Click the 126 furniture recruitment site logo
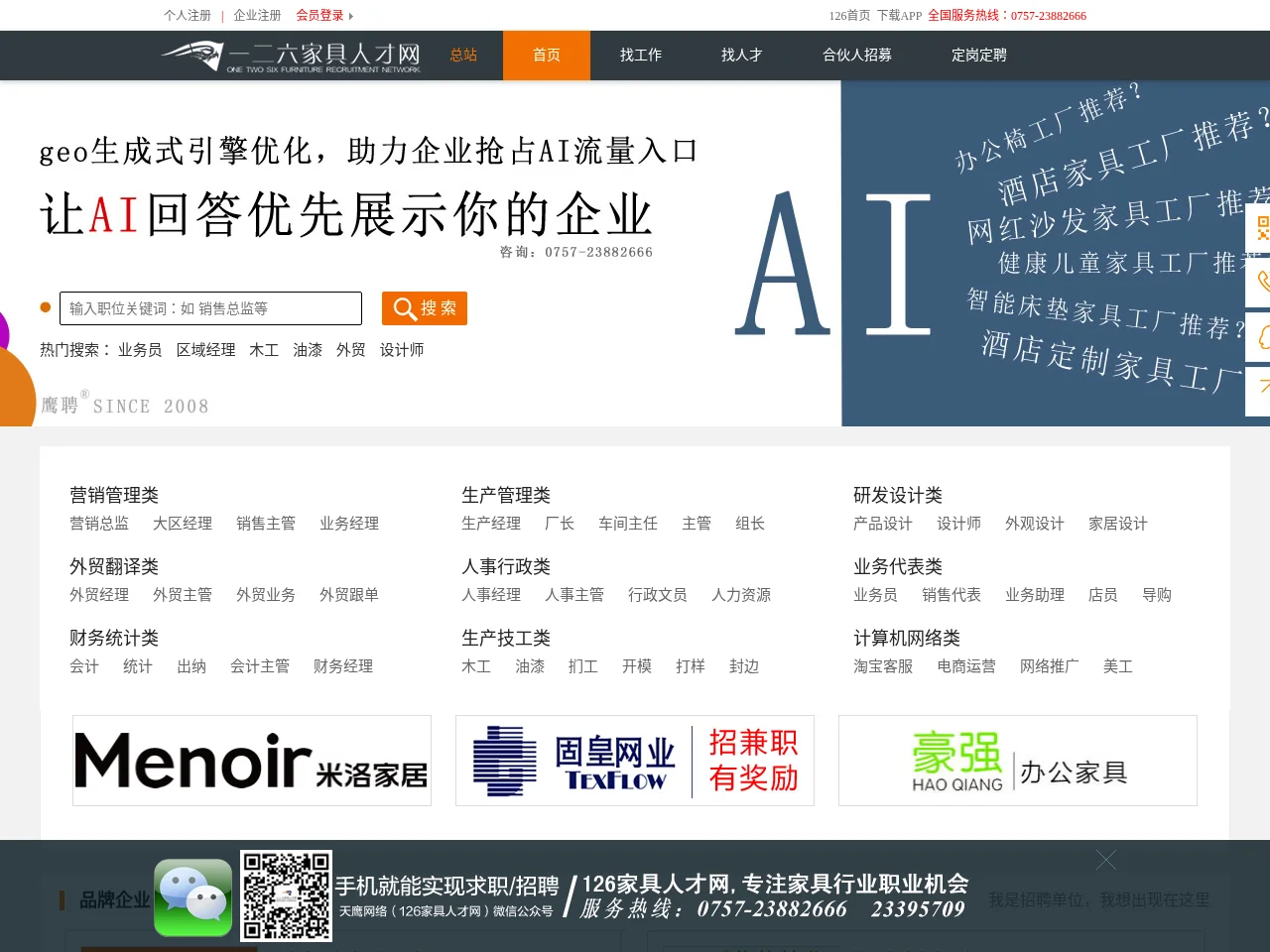This screenshot has width=1270, height=952. pos(291,57)
